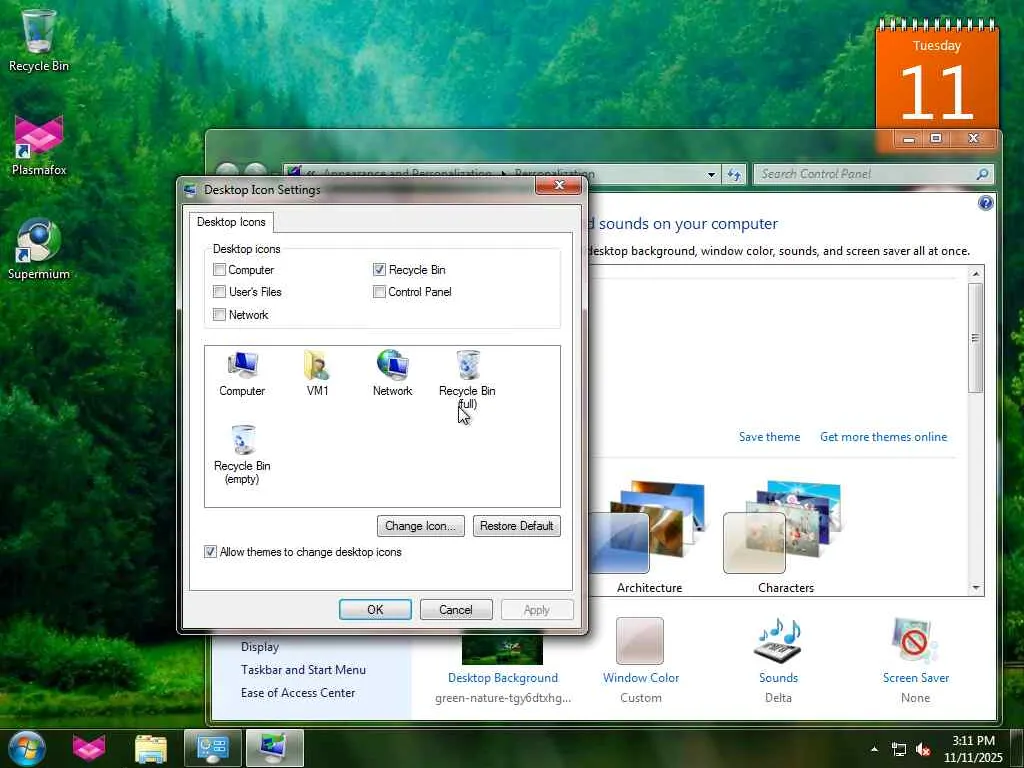
Task: Open the address bar dropdown arrow
Action: [711, 174]
